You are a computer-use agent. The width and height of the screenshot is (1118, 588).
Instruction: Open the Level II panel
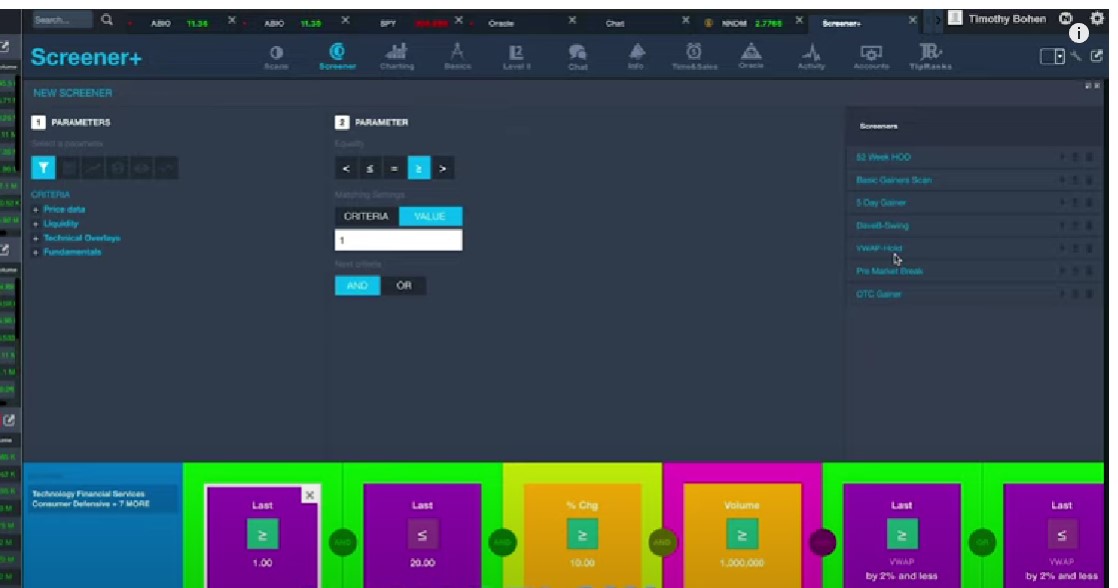pyautogui.click(x=517, y=57)
